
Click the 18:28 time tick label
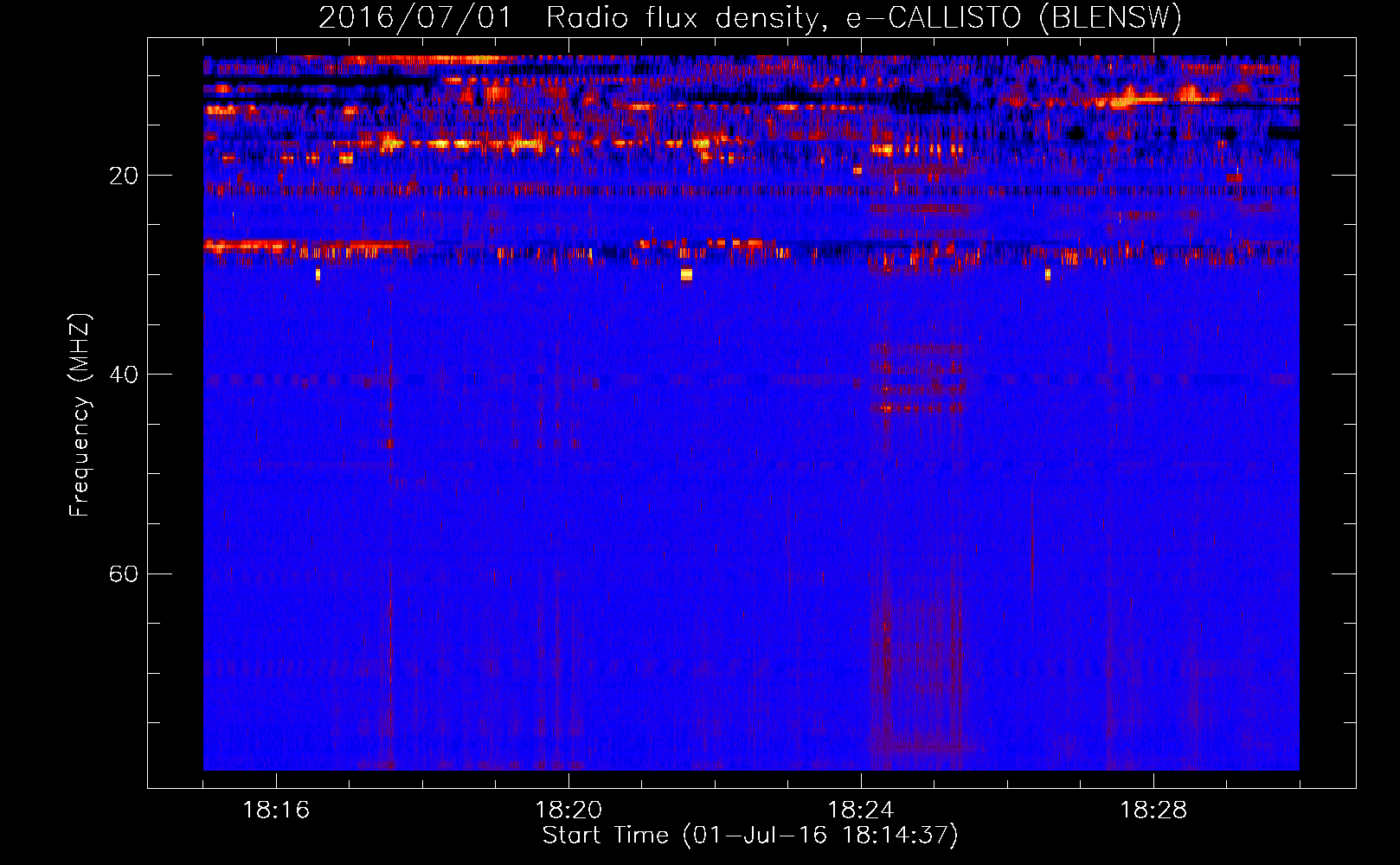point(1153,811)
